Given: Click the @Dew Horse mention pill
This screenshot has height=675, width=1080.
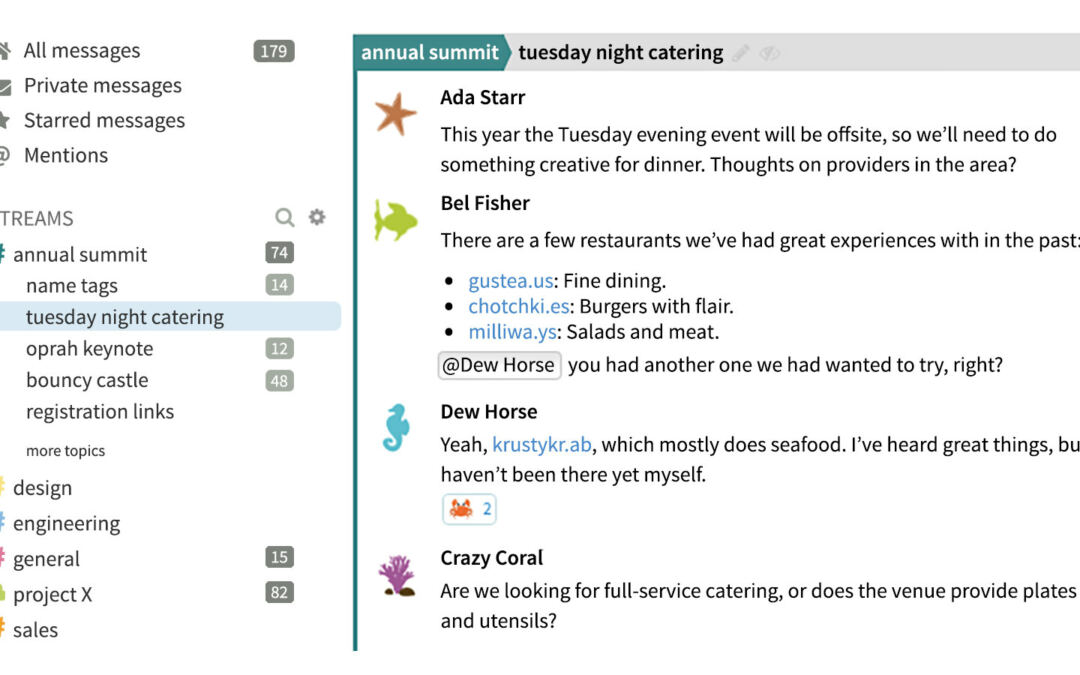Looking at the screenshot, I should pos(499,365).
